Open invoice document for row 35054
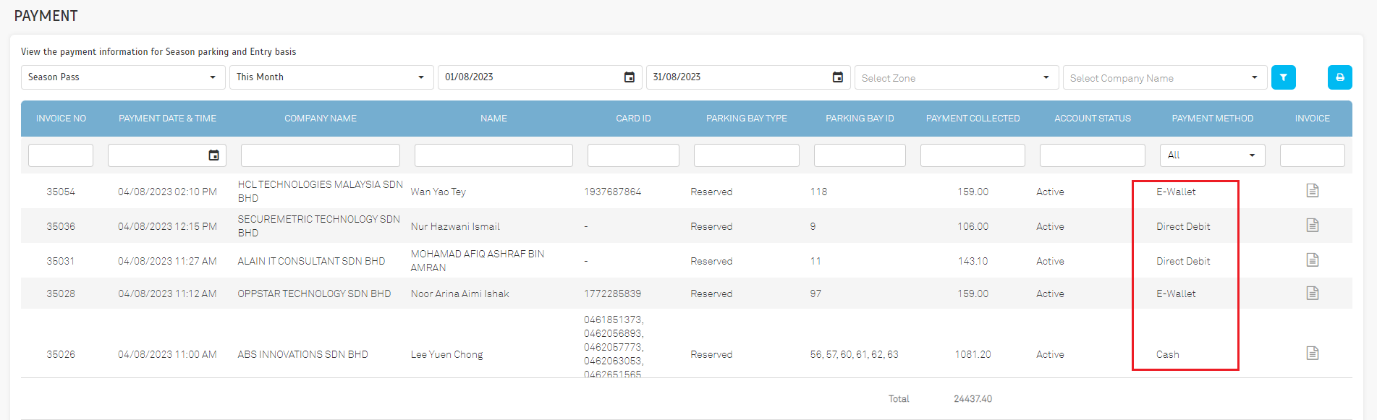 click(1313, 190)
